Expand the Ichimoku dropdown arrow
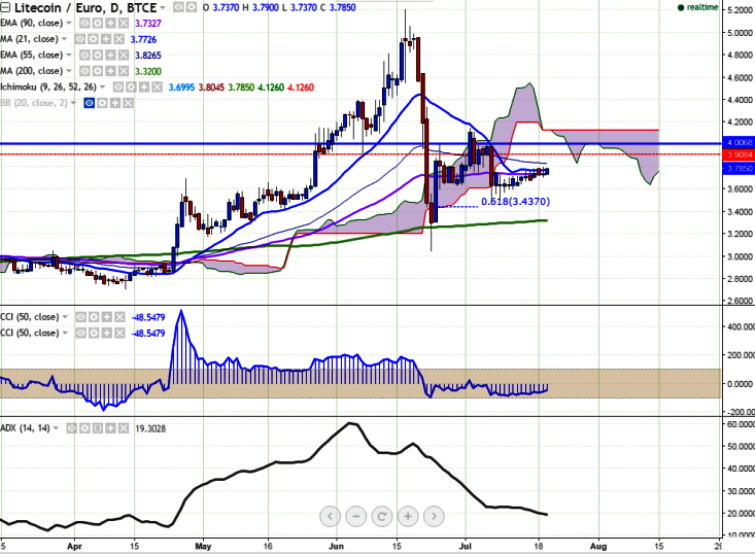 pos(103,87)
